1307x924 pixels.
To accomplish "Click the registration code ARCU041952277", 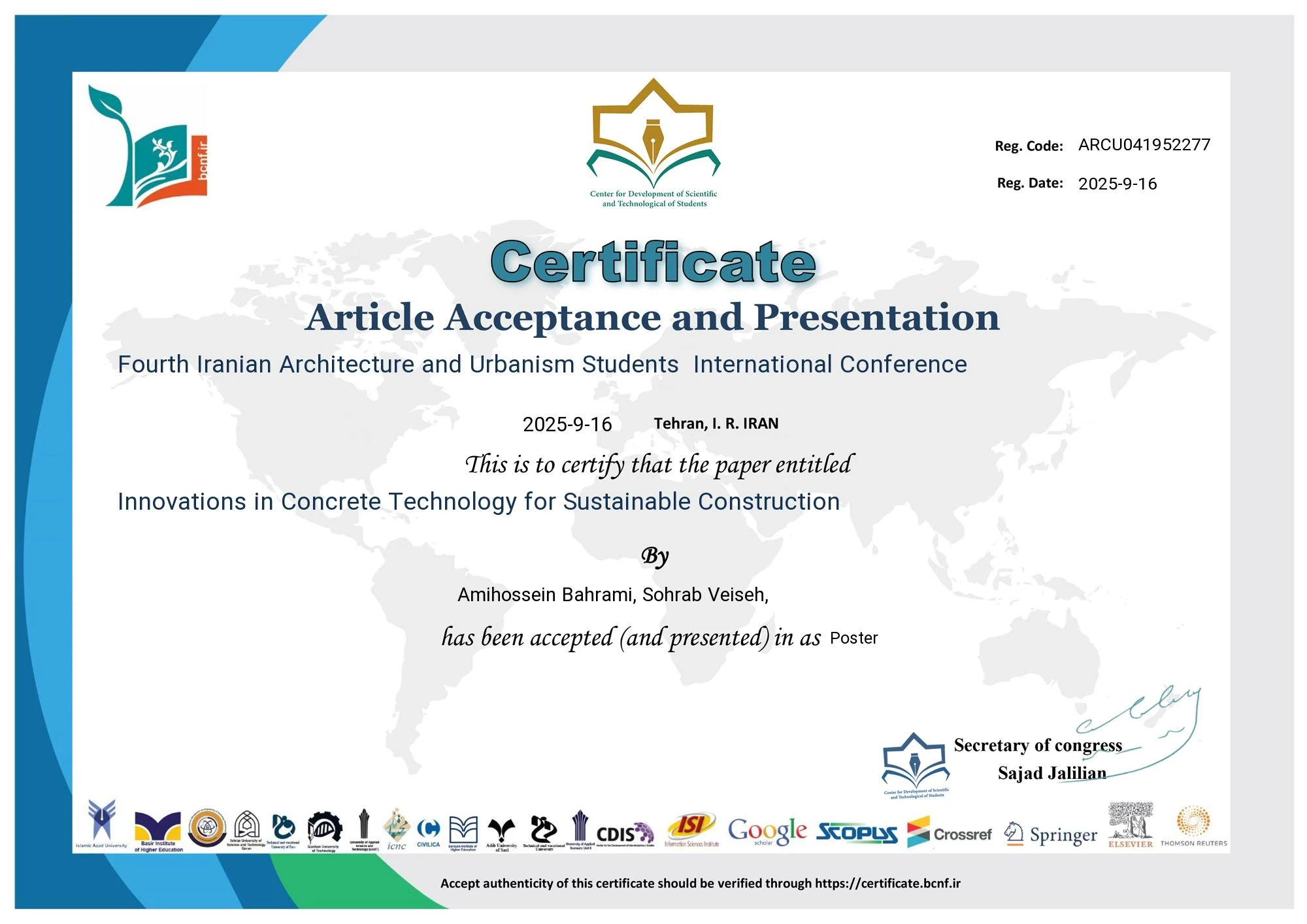I will [1144, 144].
